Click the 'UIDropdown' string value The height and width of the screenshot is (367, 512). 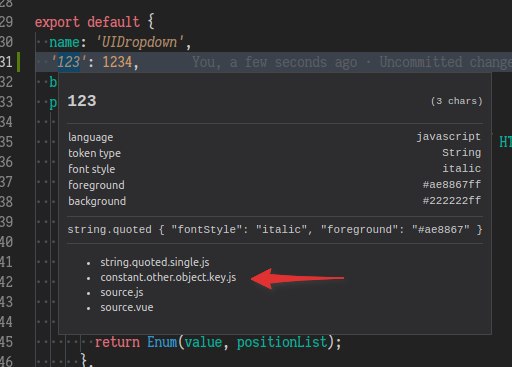pos(139,42)
